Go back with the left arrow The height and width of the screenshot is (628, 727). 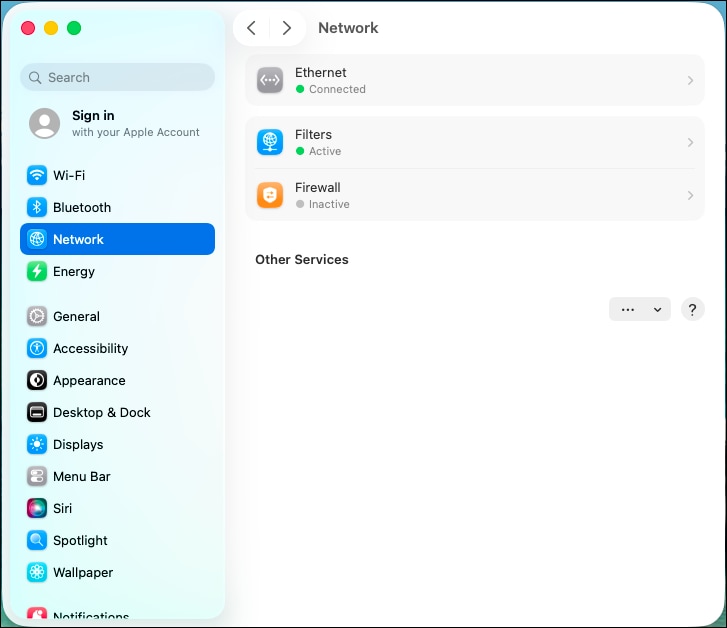[252, 28]
